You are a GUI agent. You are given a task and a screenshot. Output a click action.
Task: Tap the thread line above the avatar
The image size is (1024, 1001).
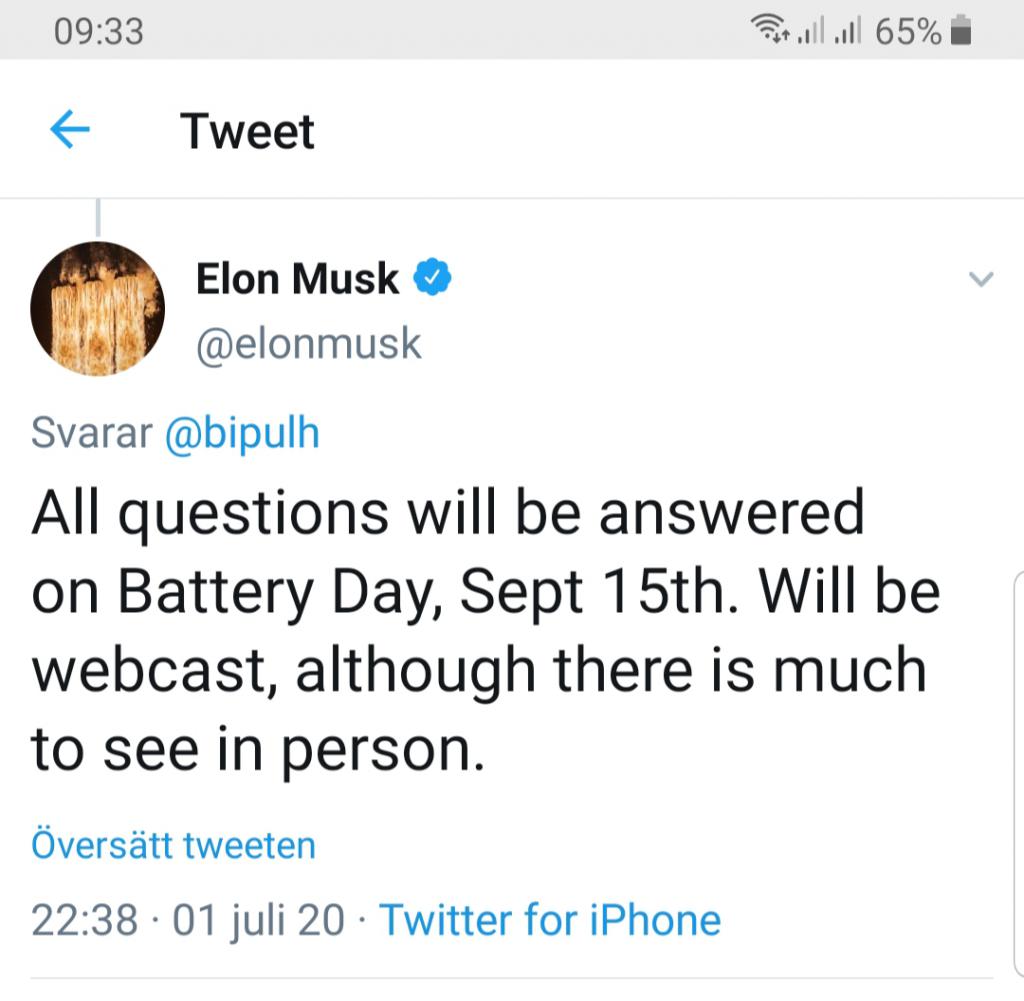click(98, 217)
